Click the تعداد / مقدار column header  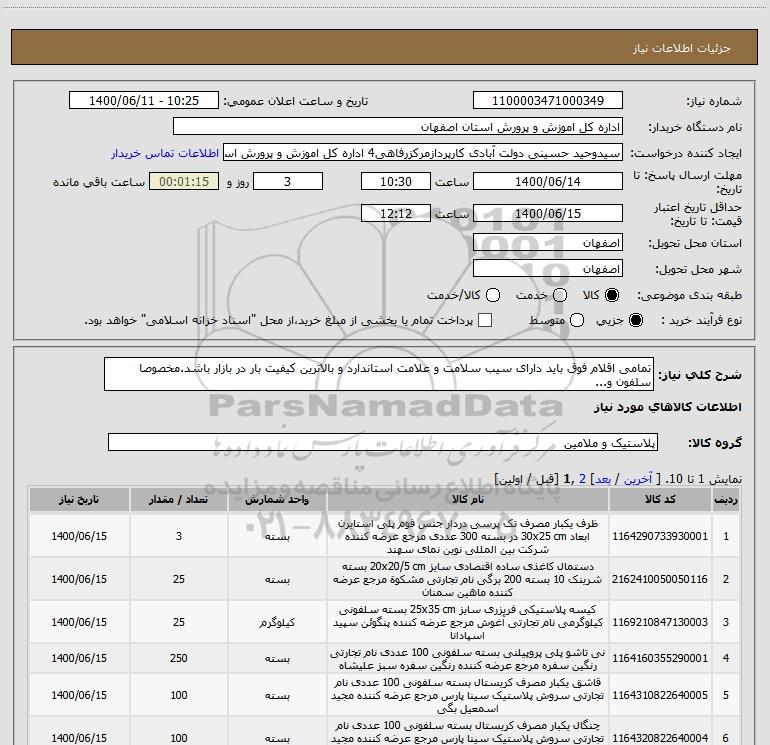point(178,499)
